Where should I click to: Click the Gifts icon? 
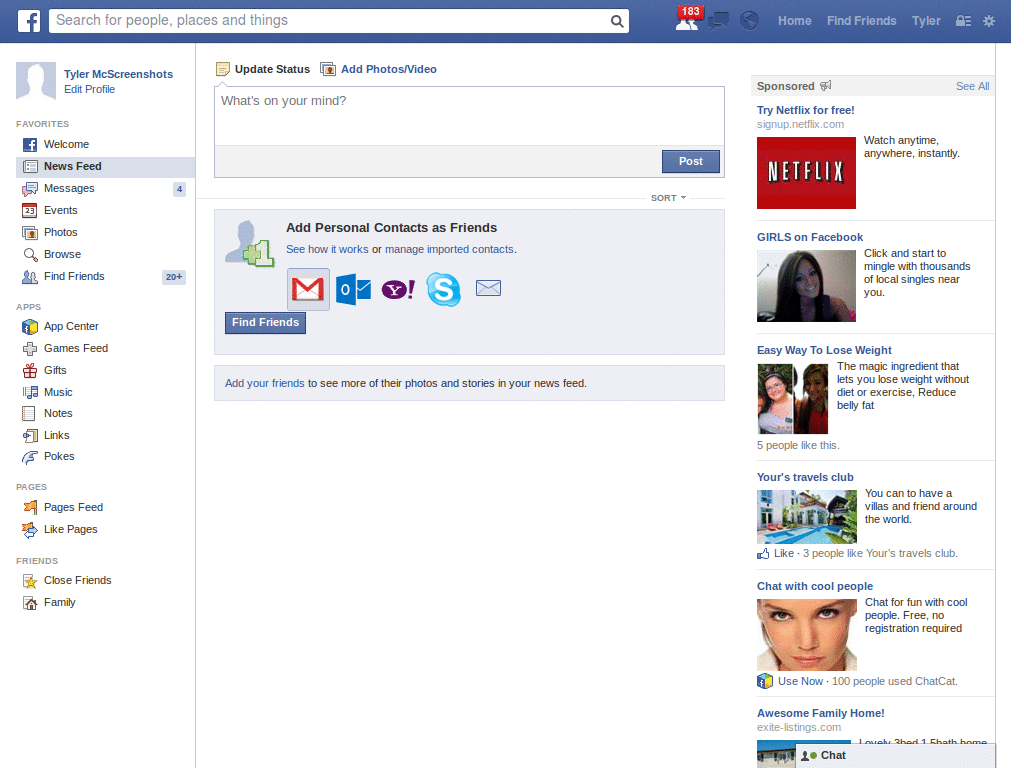(30, 370)
